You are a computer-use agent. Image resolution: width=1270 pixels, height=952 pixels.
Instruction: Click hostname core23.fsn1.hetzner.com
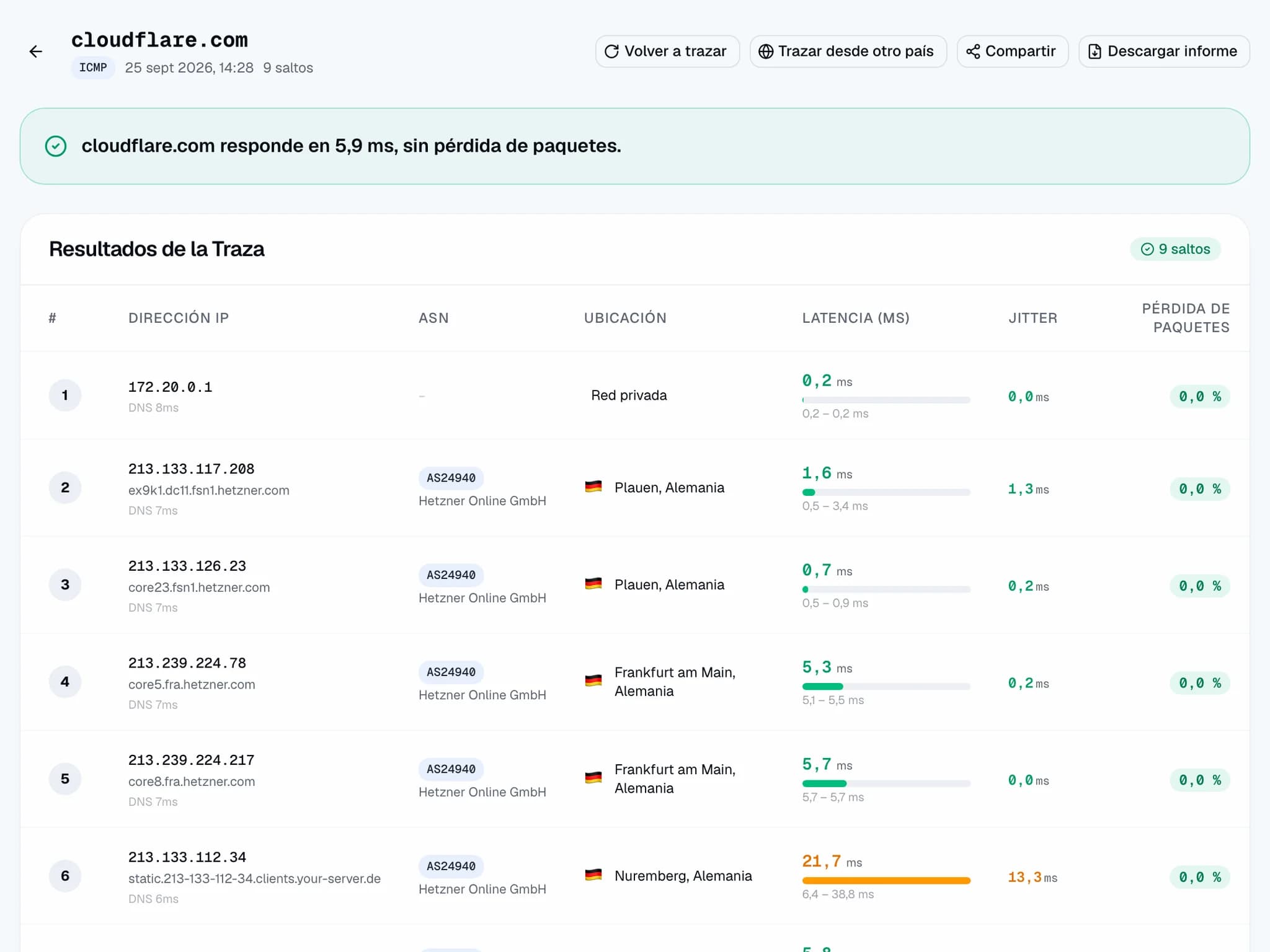[199, 588]
